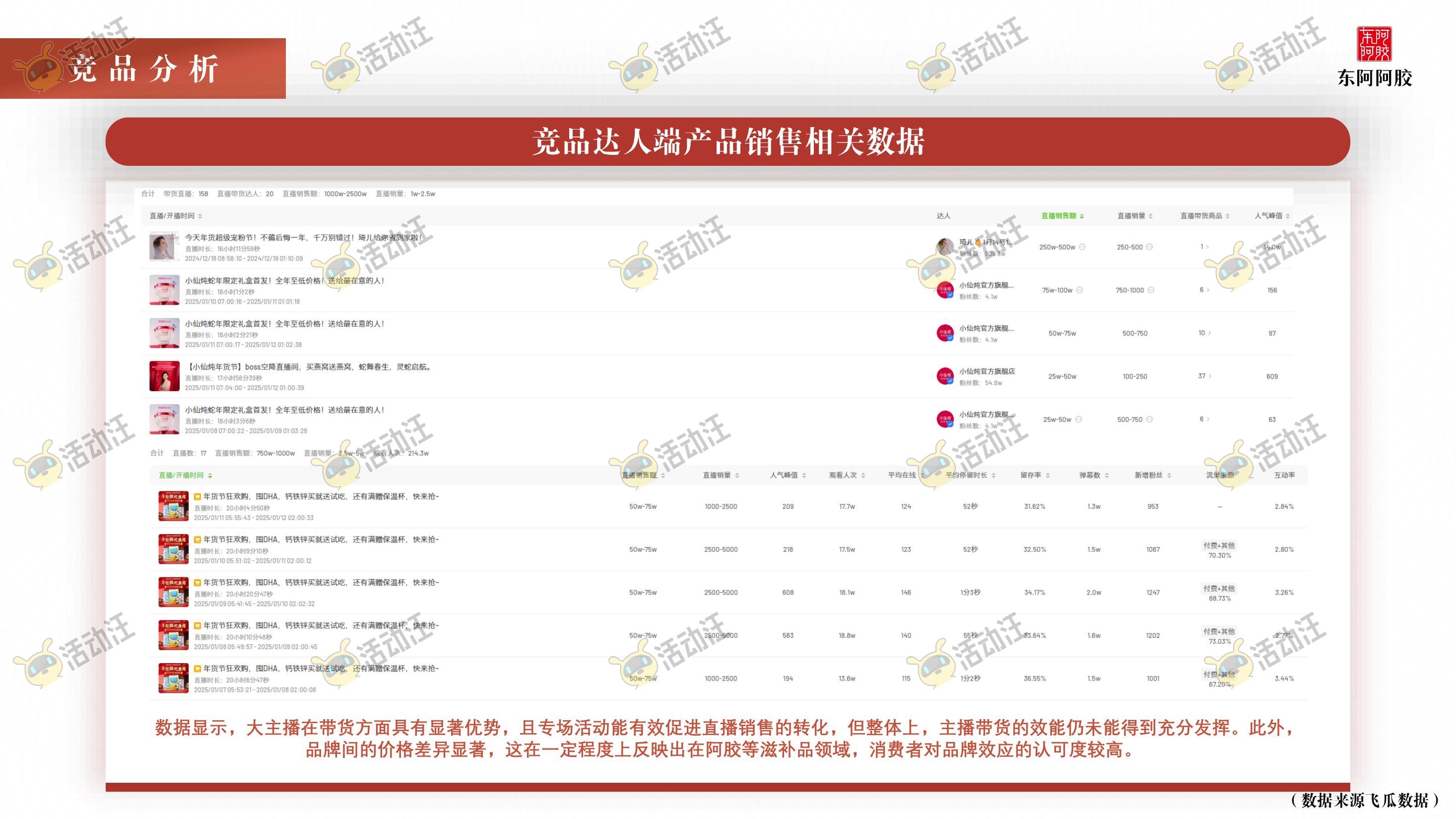Sort lower table by 新增粉丝 arrow icon
Image resolution: width=1456 pixels, height=819 pixels.
coord(1169,476)
